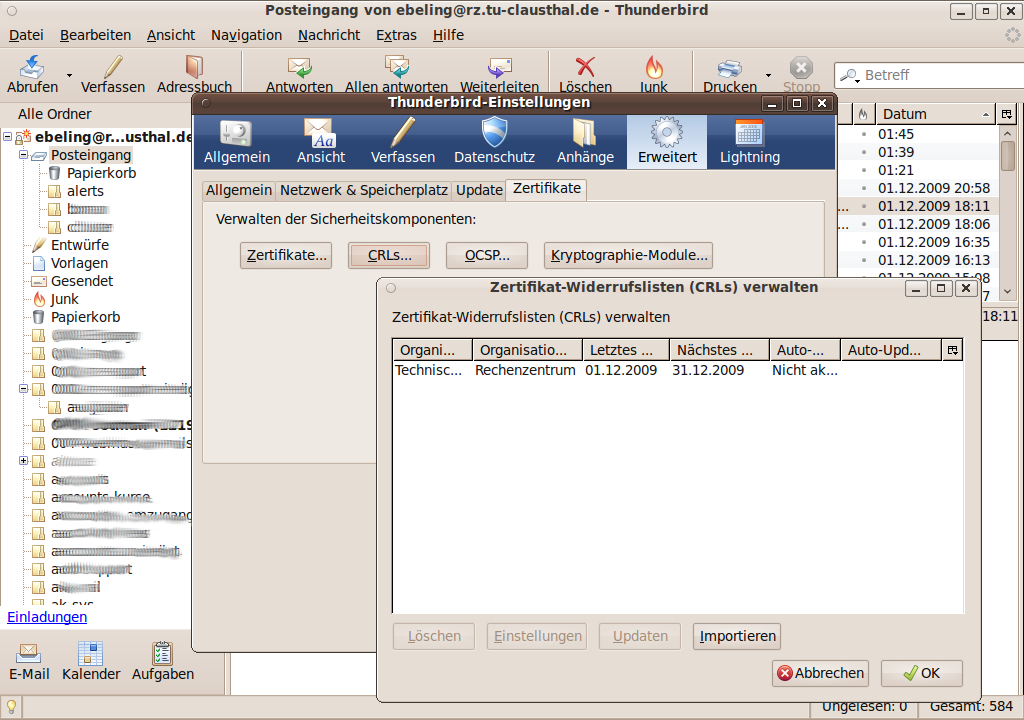Select Lightning calendar category
Screen dimensions: 1024x720
pos(750,142)
